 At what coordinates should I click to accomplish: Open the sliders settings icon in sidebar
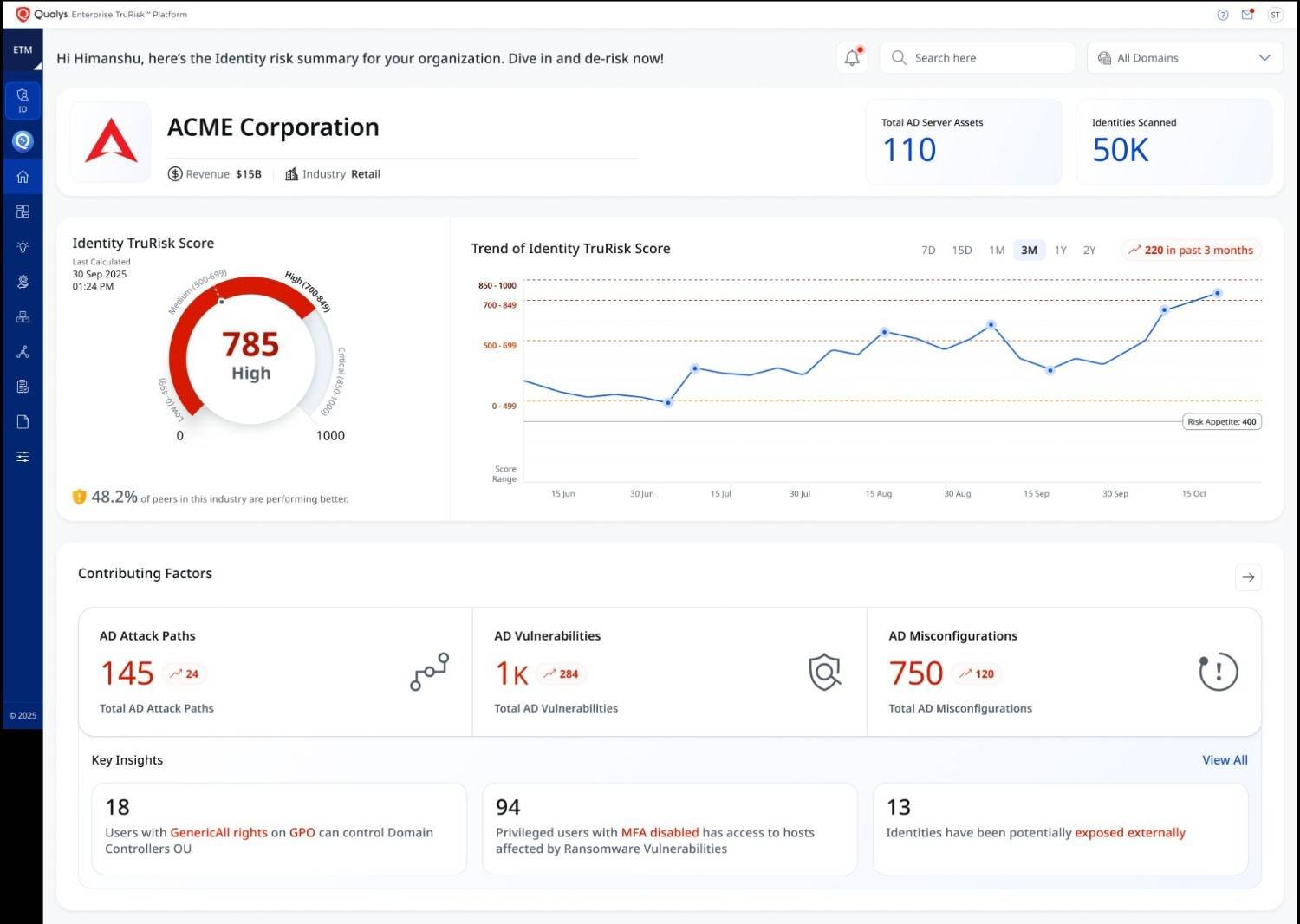click(x=23, y=457)
